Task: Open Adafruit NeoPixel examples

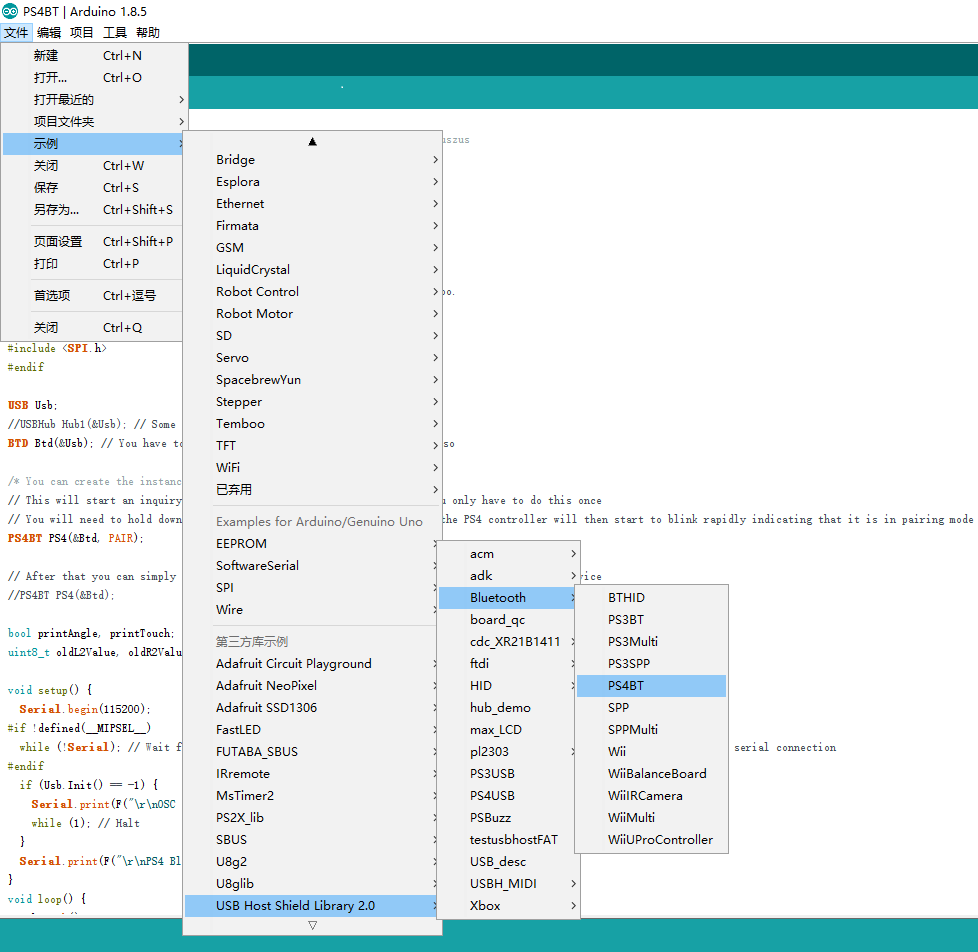Action: point(312,686)
